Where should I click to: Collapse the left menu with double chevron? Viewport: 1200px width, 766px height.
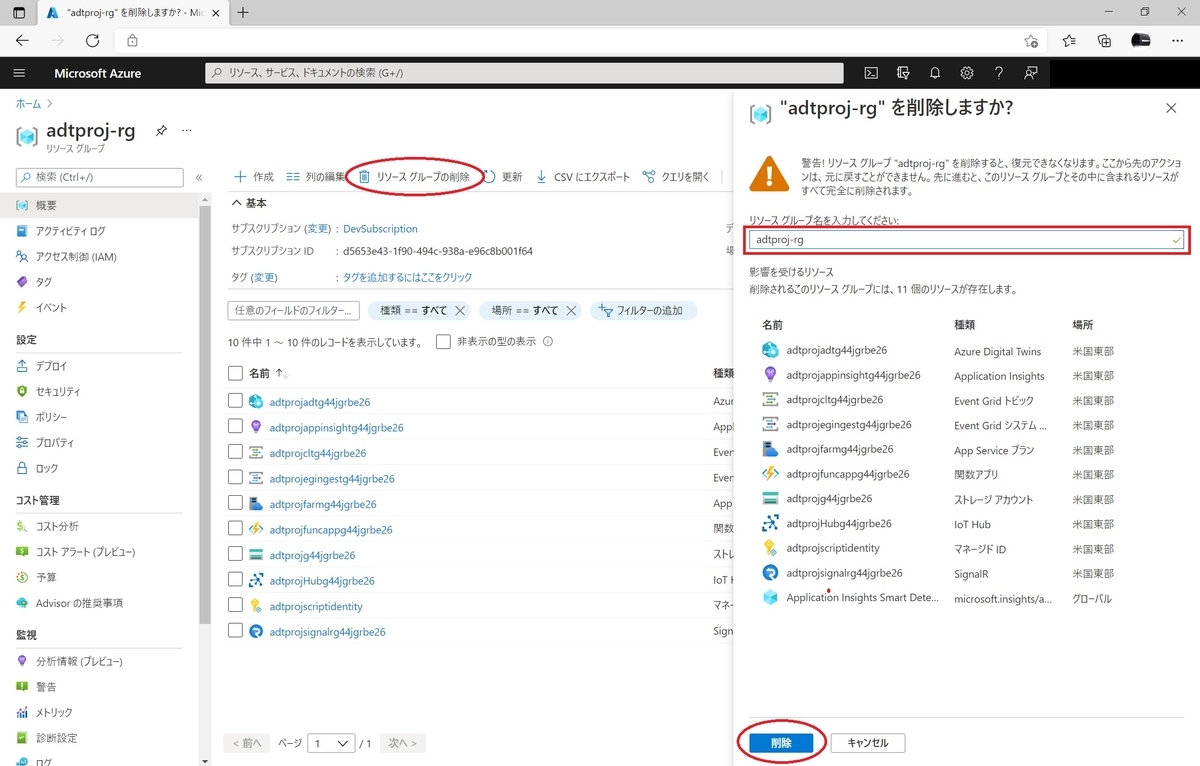(199, 177)
